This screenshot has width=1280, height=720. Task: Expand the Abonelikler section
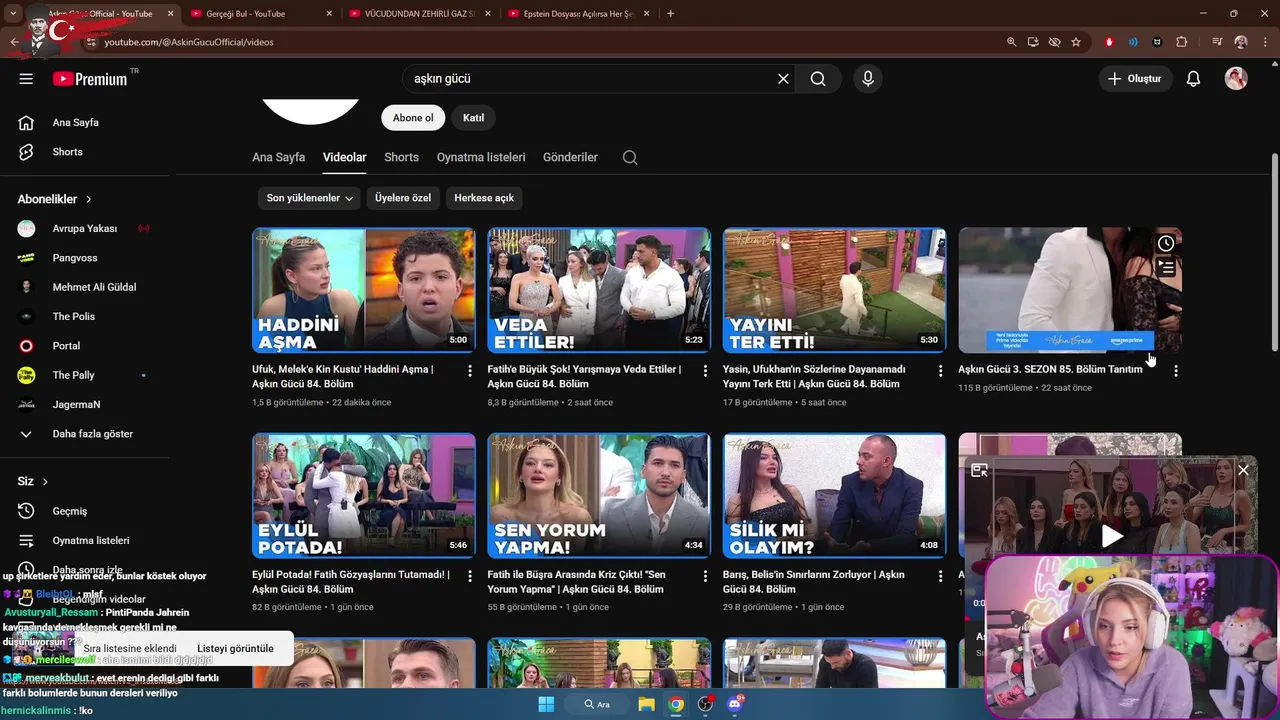pyautogui.click(x=55, y=199)
